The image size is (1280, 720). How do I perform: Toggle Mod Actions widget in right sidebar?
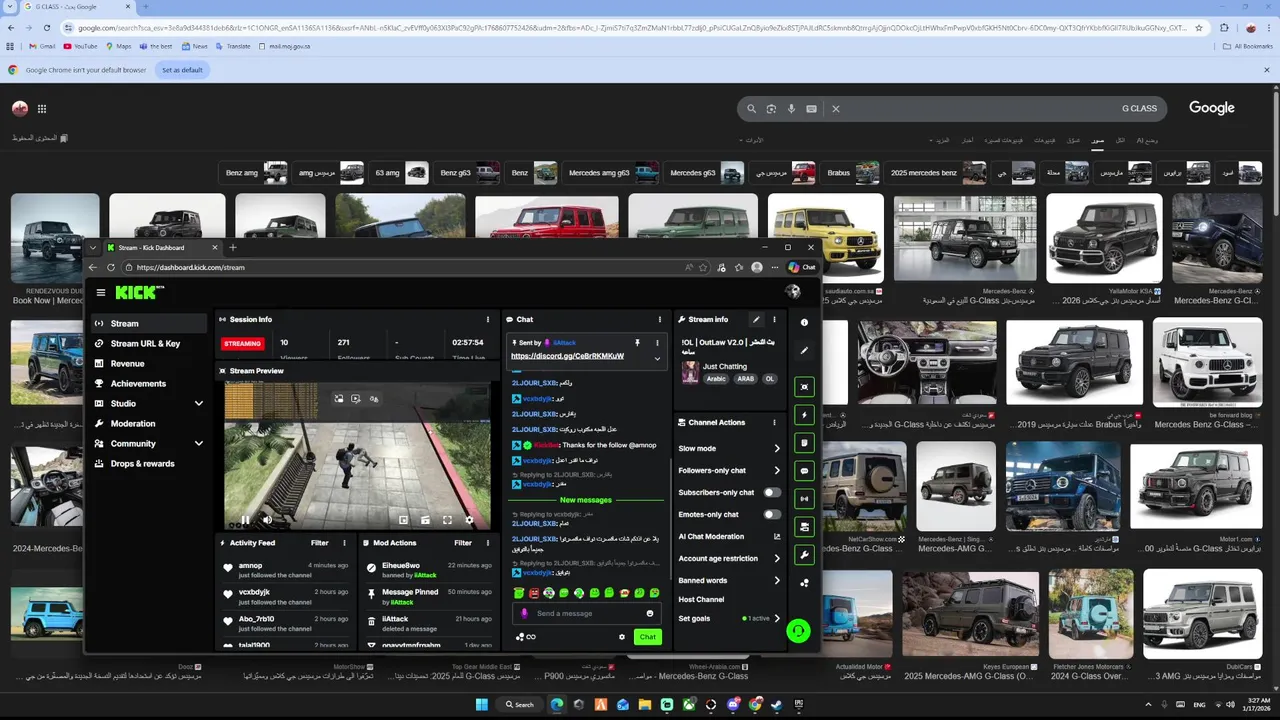[804, 443]
